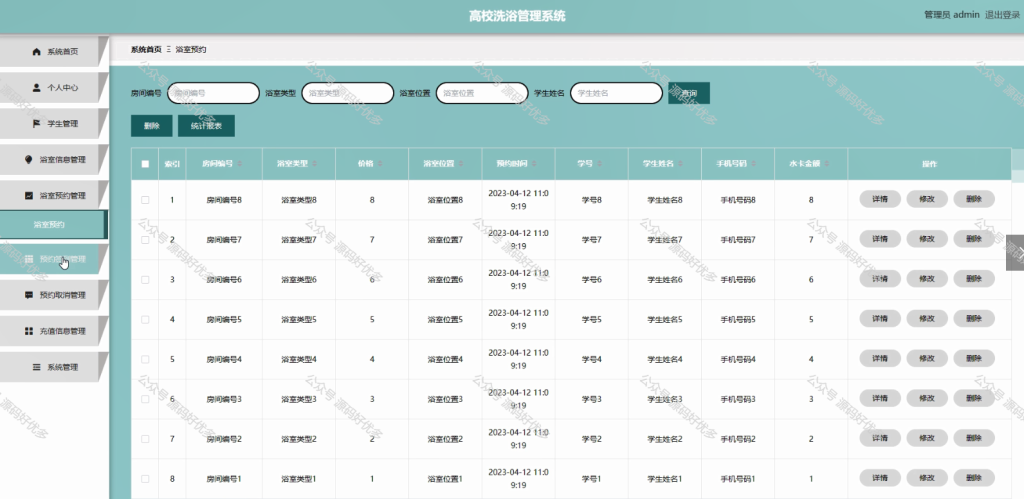Tick the select-all checkbox in table header

click(x=145, y=164)
